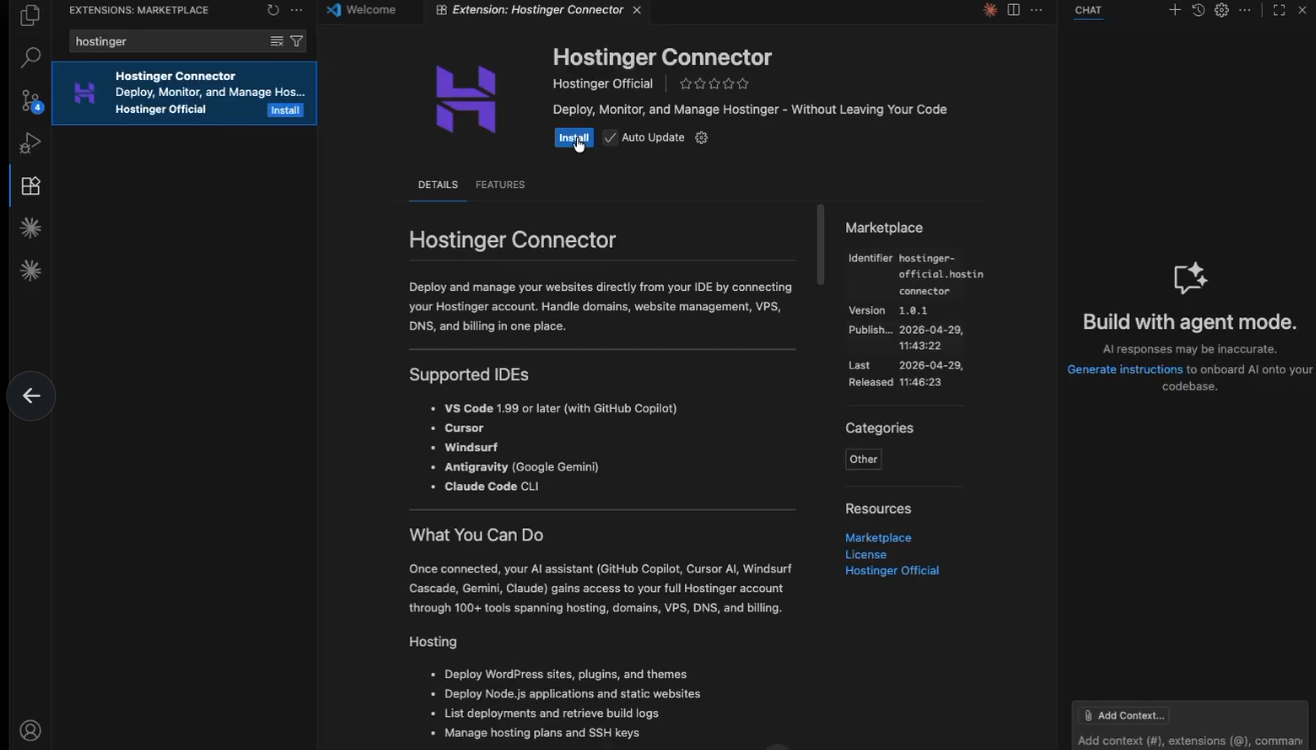Image resolution: width=1316 pixels, height=750 pixels.
Task: Click the Cursor list item
Action: coord(464,428)
